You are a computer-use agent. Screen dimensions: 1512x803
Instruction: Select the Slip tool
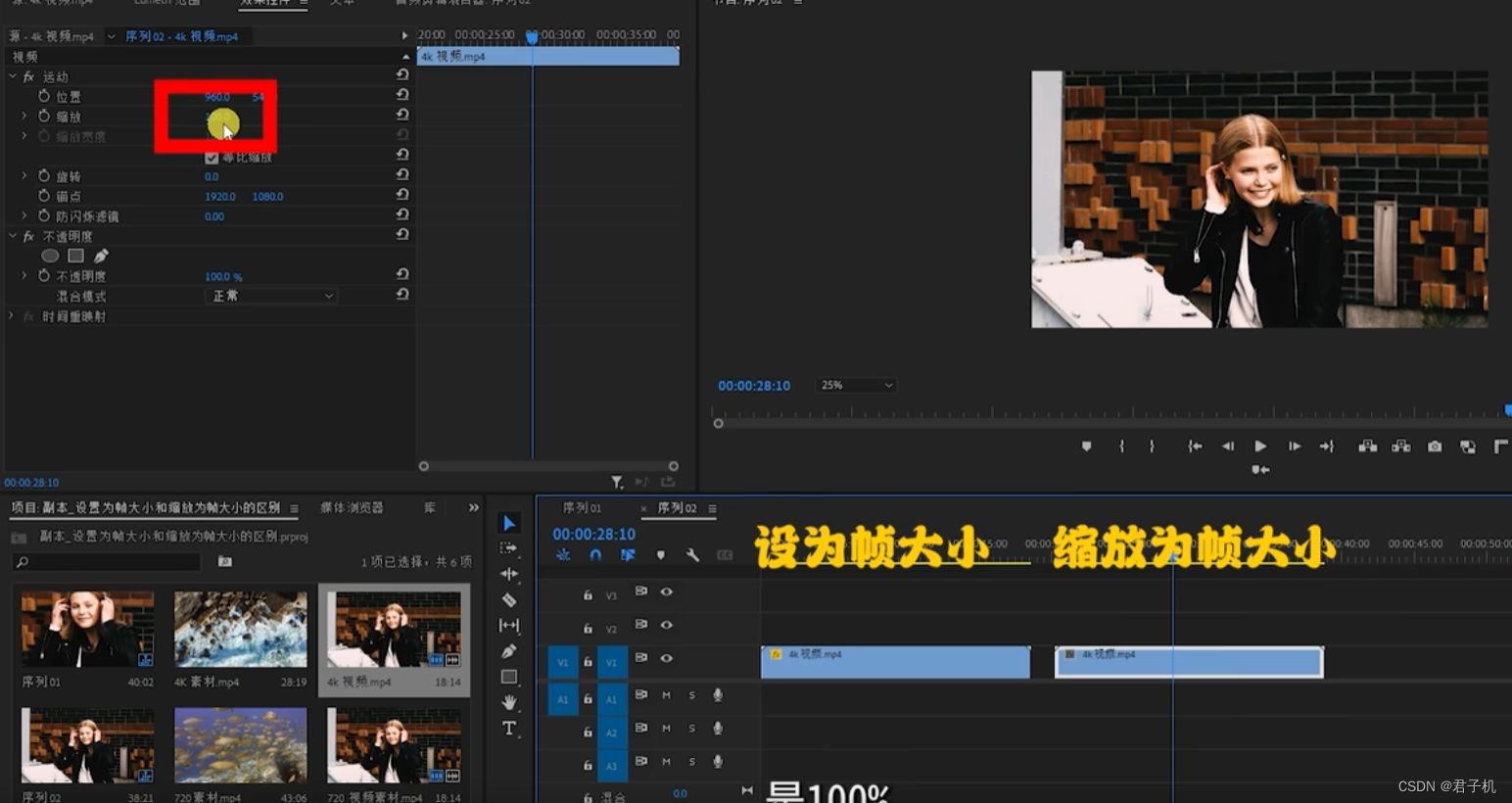tap(509, 625)
